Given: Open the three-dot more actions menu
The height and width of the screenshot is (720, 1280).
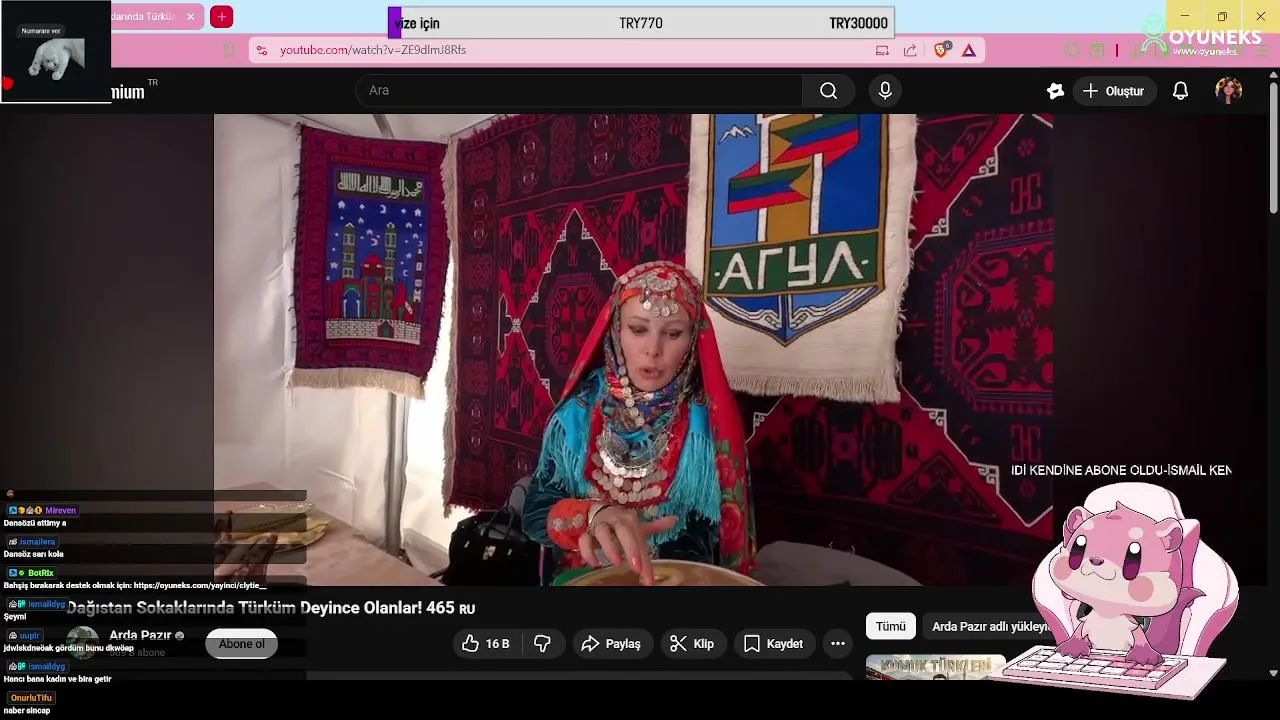Looking at the screenshot, I should point(838,644).
